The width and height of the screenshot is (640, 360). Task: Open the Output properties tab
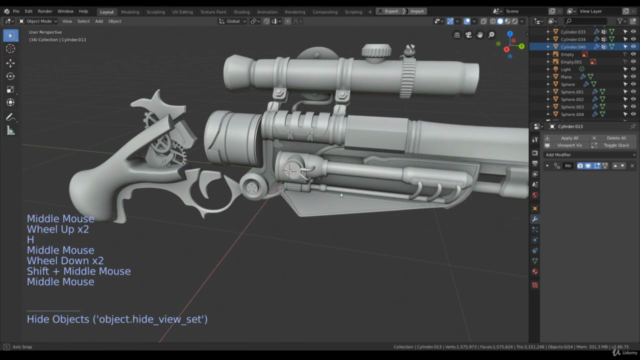point(535,164)
